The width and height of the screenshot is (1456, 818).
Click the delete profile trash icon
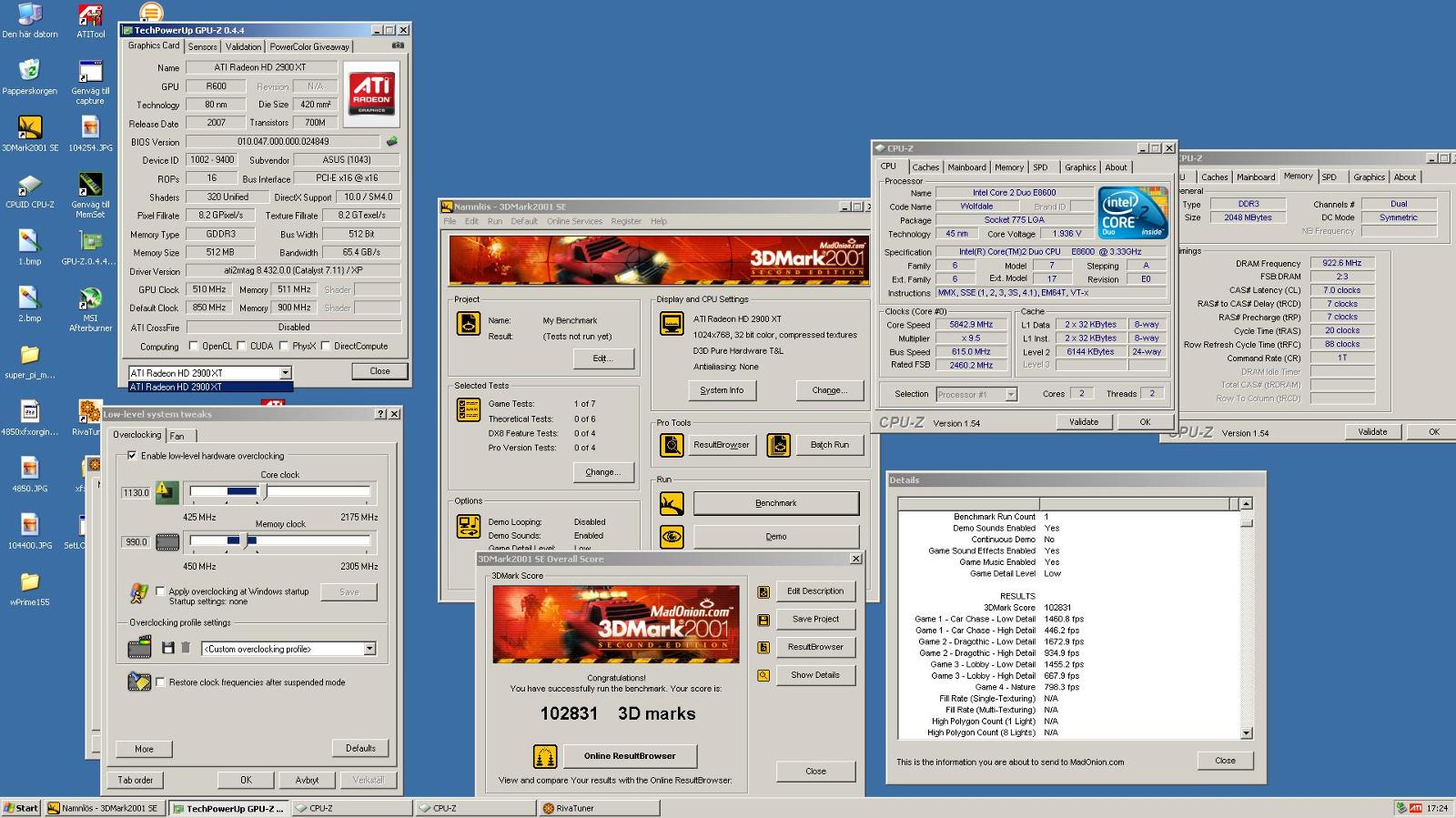tap(186, 648)
